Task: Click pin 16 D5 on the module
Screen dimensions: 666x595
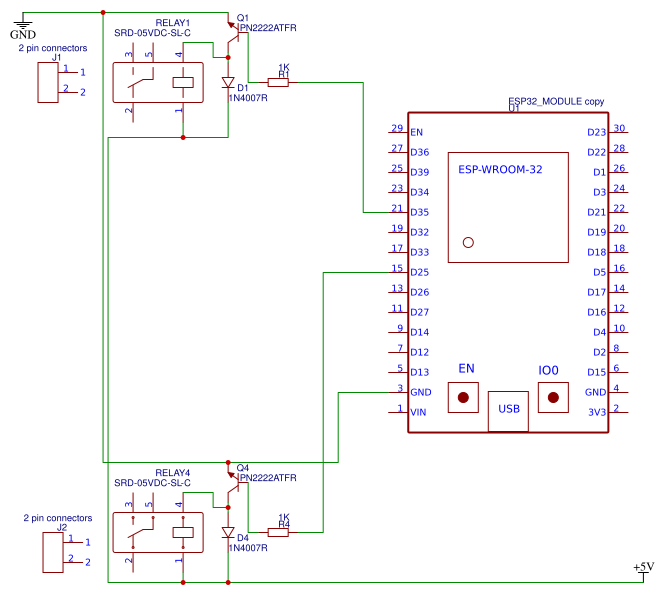Action: click(618, 272)
